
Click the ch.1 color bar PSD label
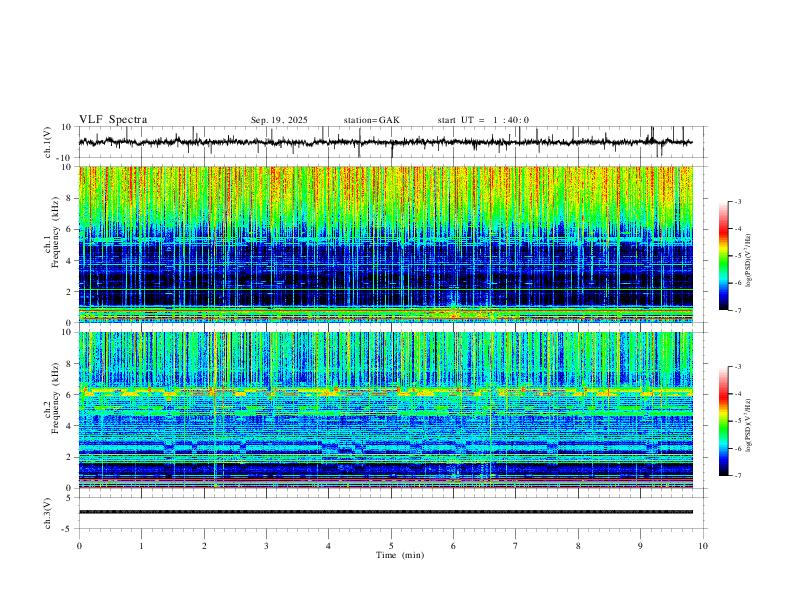pos(748,261)
